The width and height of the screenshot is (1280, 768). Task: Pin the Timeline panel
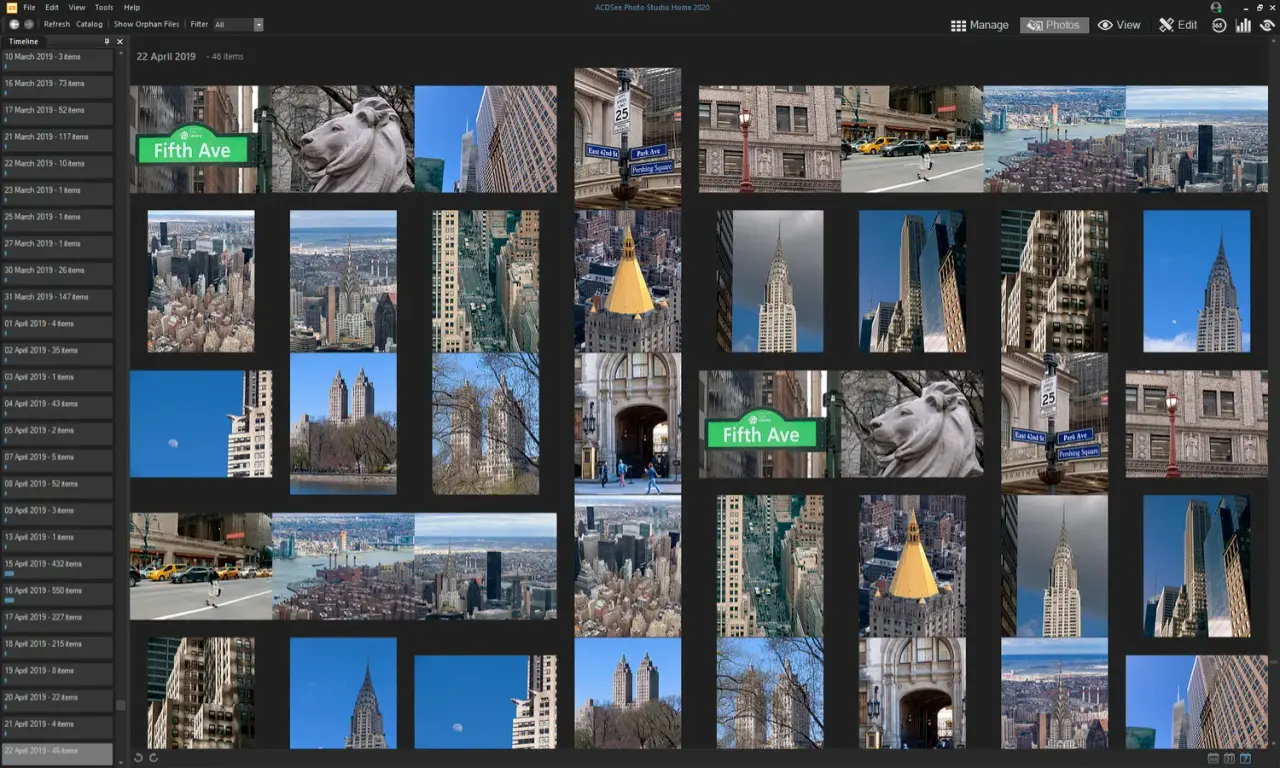108,41
